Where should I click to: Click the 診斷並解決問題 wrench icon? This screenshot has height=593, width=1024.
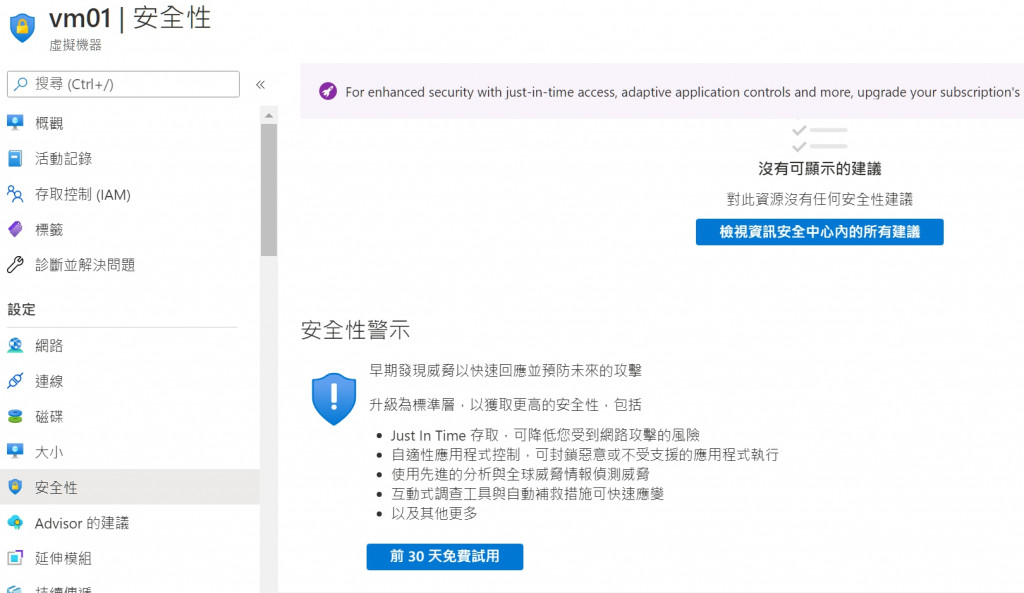coord(15,264)
